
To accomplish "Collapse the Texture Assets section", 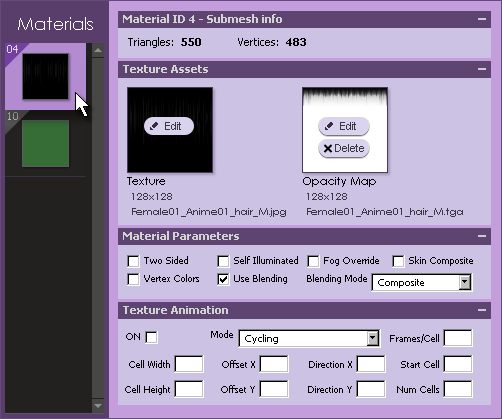I will (482, 69).
